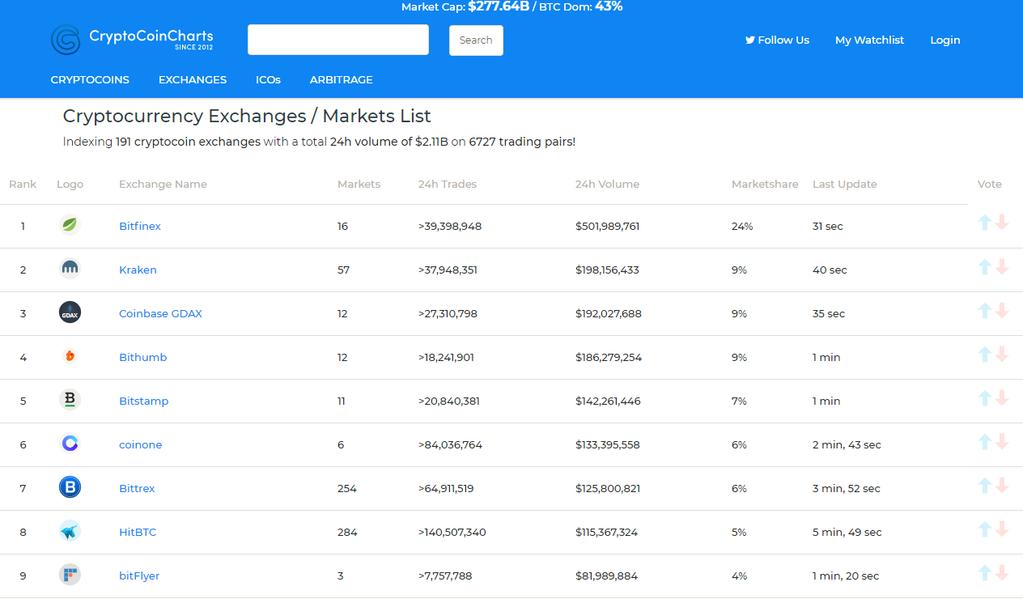The image size is (1023, 599).
Task: Downvote bitFlyer using the red arrow
Action: coord(1002,573)
